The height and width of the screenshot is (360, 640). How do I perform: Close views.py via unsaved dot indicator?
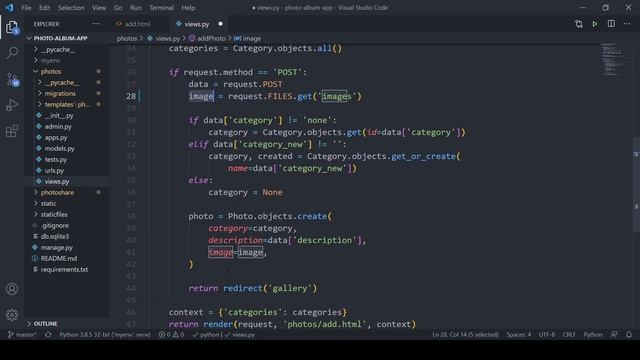pyautogui.click(x=220, y=24)
